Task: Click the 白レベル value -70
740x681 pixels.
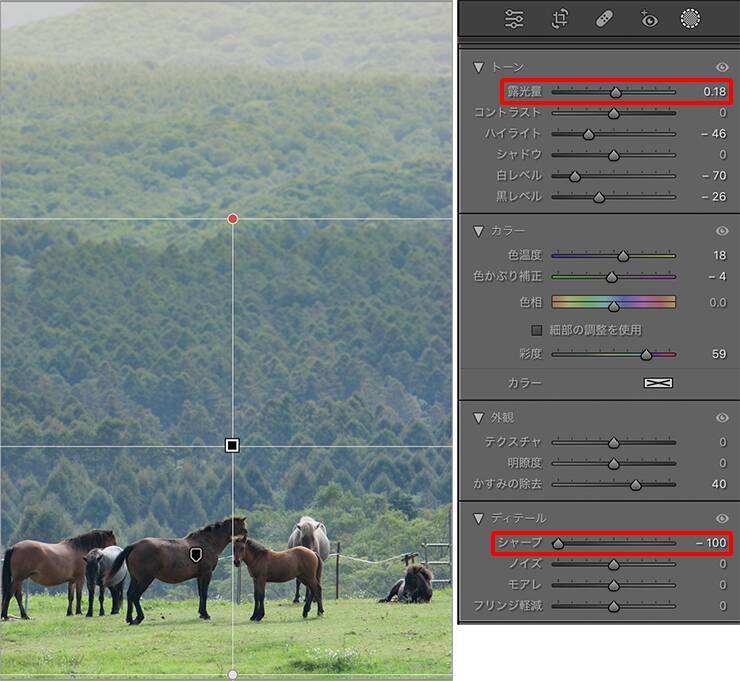Action: click(x=714, y=176)
